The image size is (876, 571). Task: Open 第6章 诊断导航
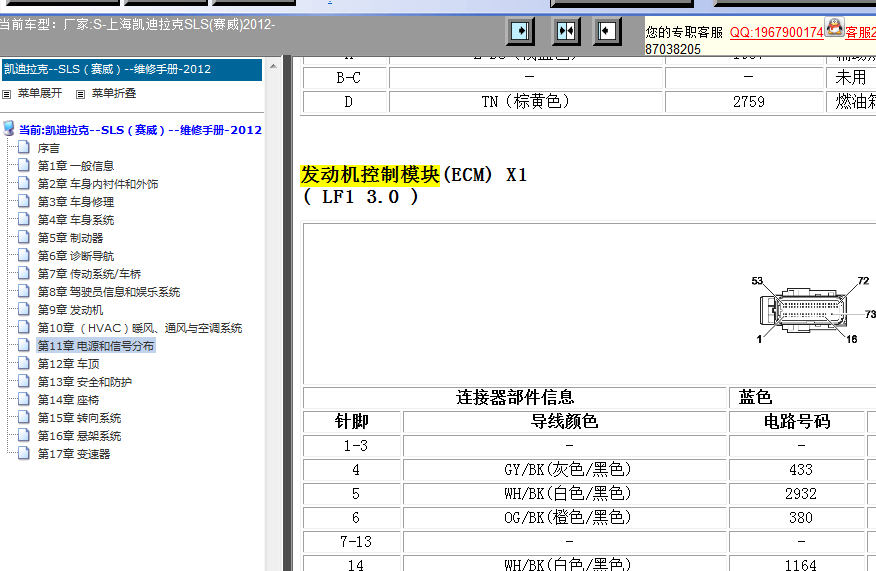pos(76,256)
